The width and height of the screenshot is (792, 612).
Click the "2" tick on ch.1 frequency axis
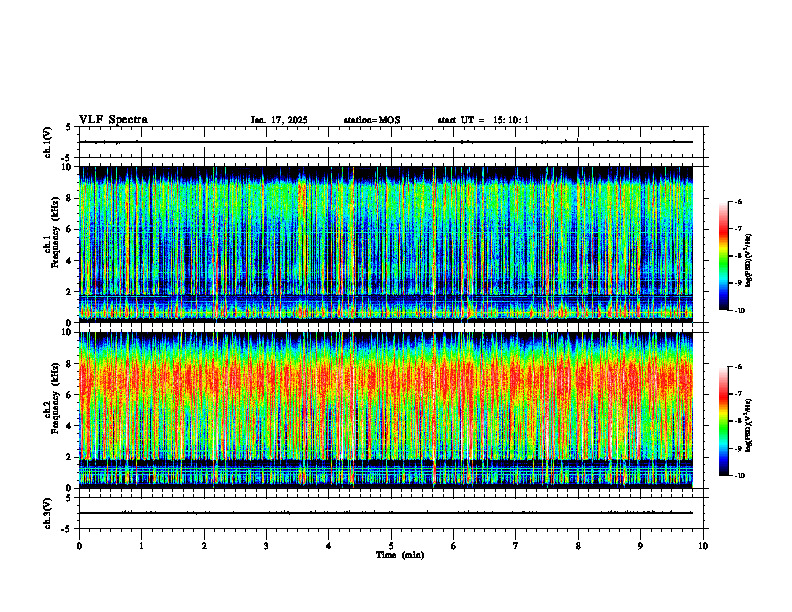[x=69, y=292]
